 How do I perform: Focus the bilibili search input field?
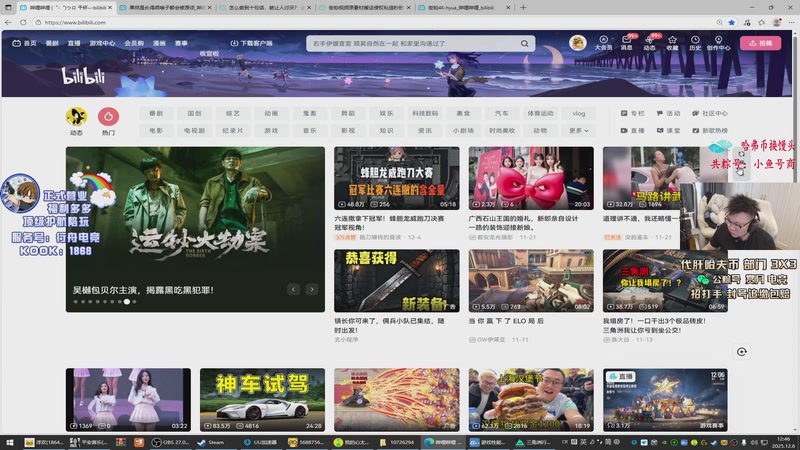pyautogui.click(x=413, y=43)
